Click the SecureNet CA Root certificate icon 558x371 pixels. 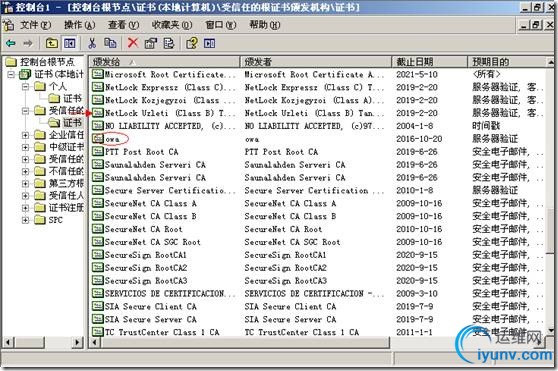point(98,229)
